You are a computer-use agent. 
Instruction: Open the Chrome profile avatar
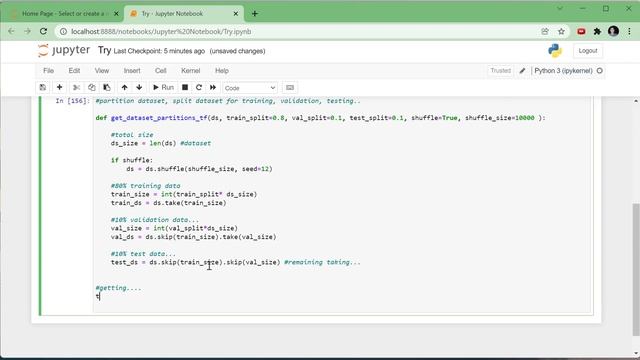coord(613,31)
